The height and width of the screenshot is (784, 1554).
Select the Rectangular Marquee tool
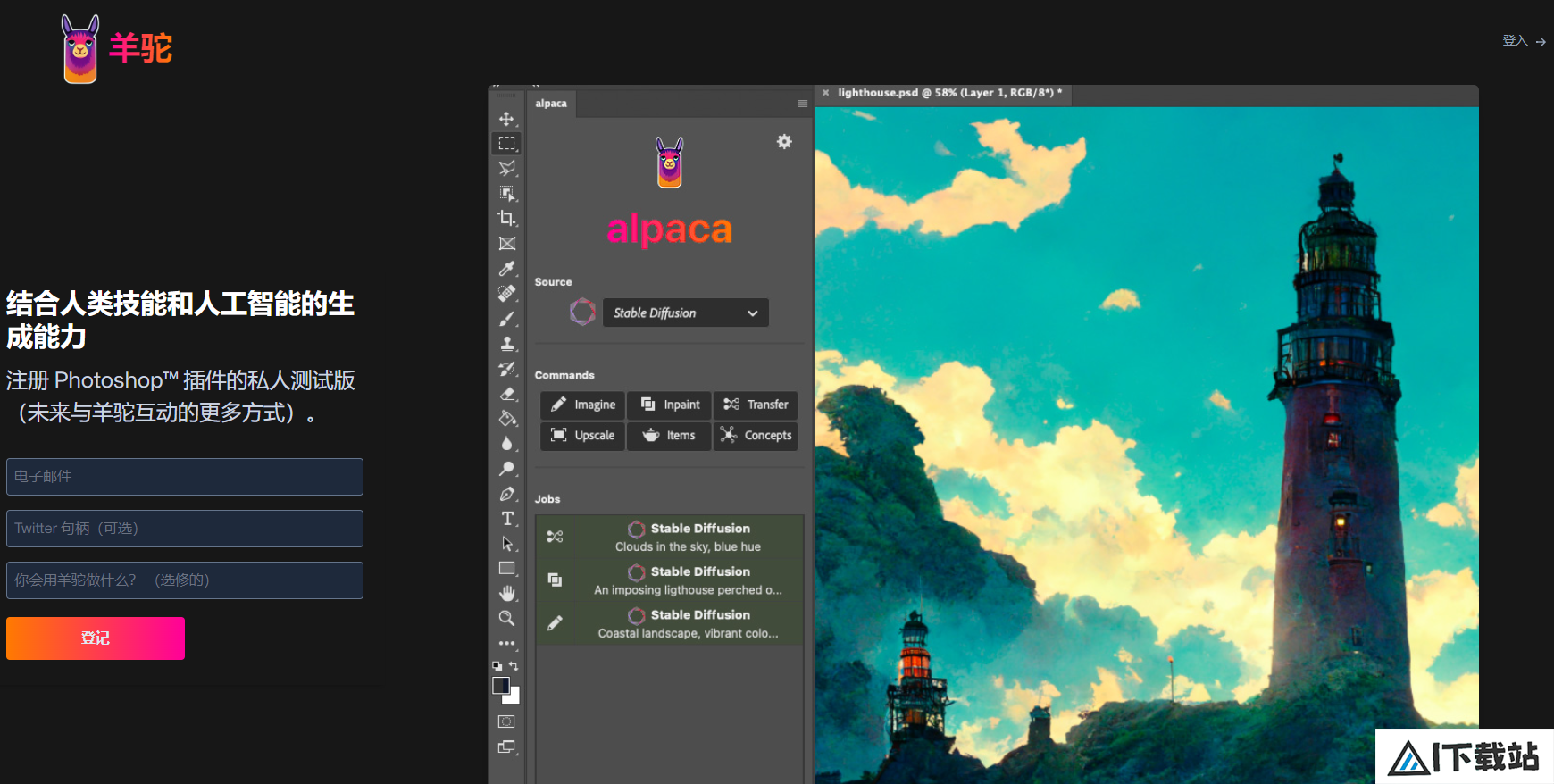(506, 143)
